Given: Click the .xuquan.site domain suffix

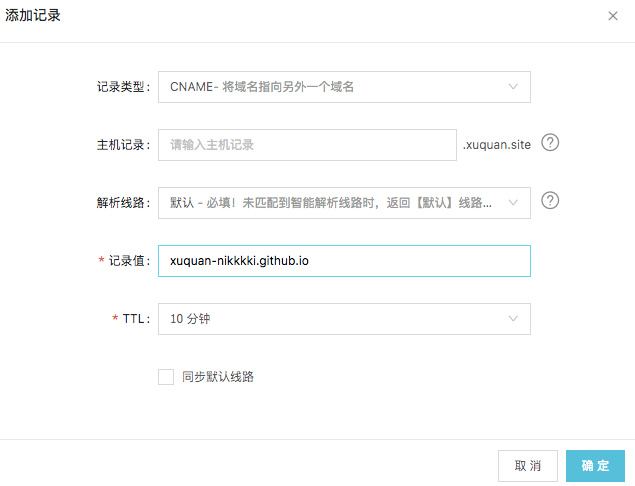Looking at the screenshot, I should pos(497,145).
